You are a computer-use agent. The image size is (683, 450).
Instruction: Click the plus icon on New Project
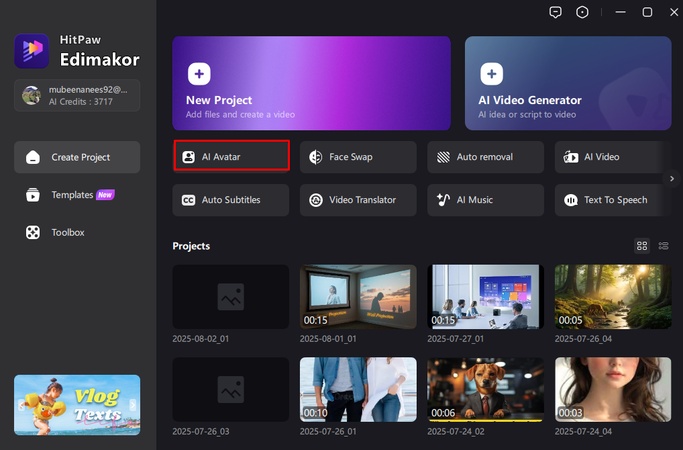pos(199,74)
